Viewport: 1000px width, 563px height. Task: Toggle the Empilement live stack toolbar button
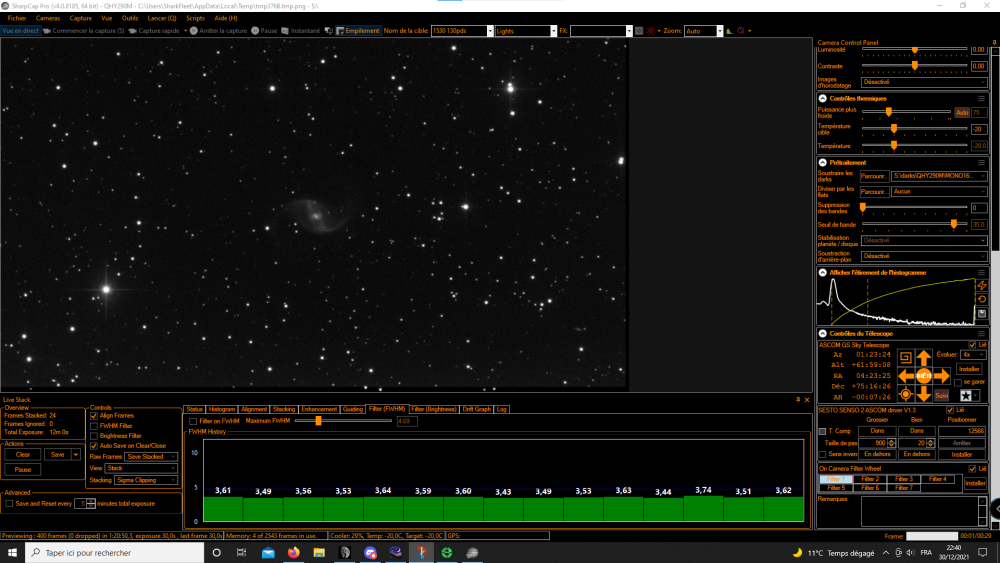(x=358, y=31)
